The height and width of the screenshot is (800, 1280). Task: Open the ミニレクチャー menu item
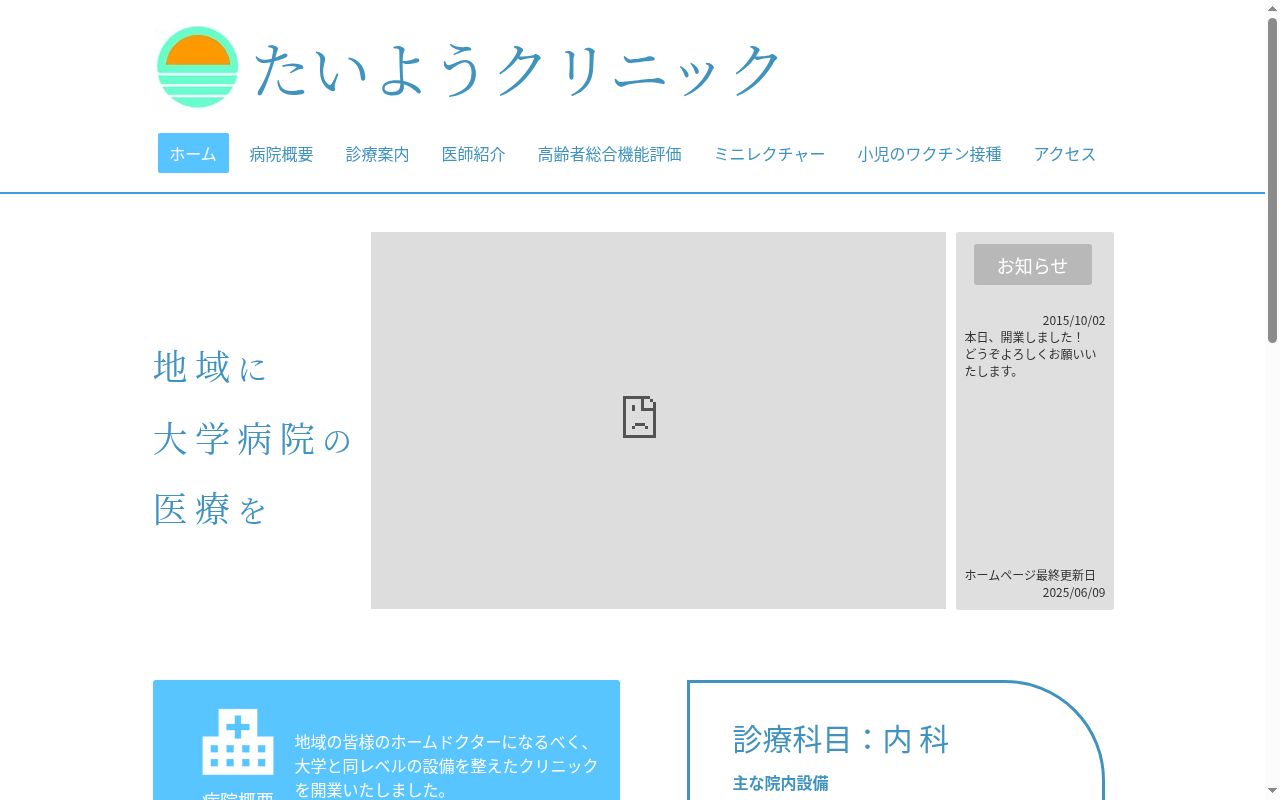point(769,154)
